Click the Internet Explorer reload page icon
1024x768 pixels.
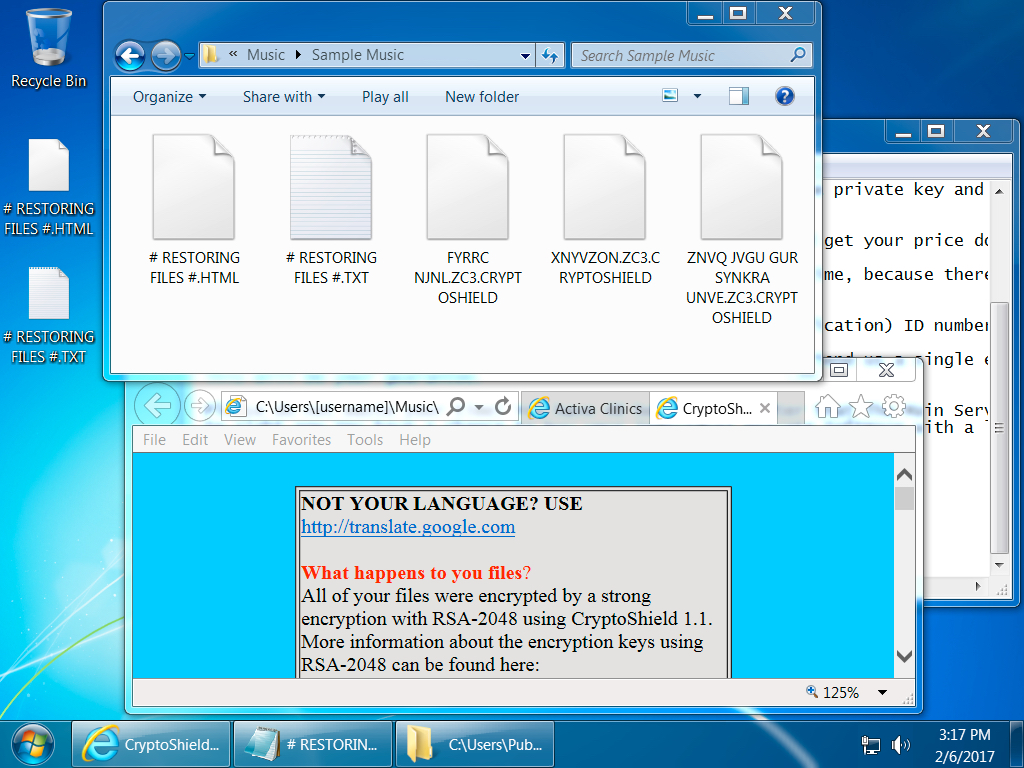503,407
